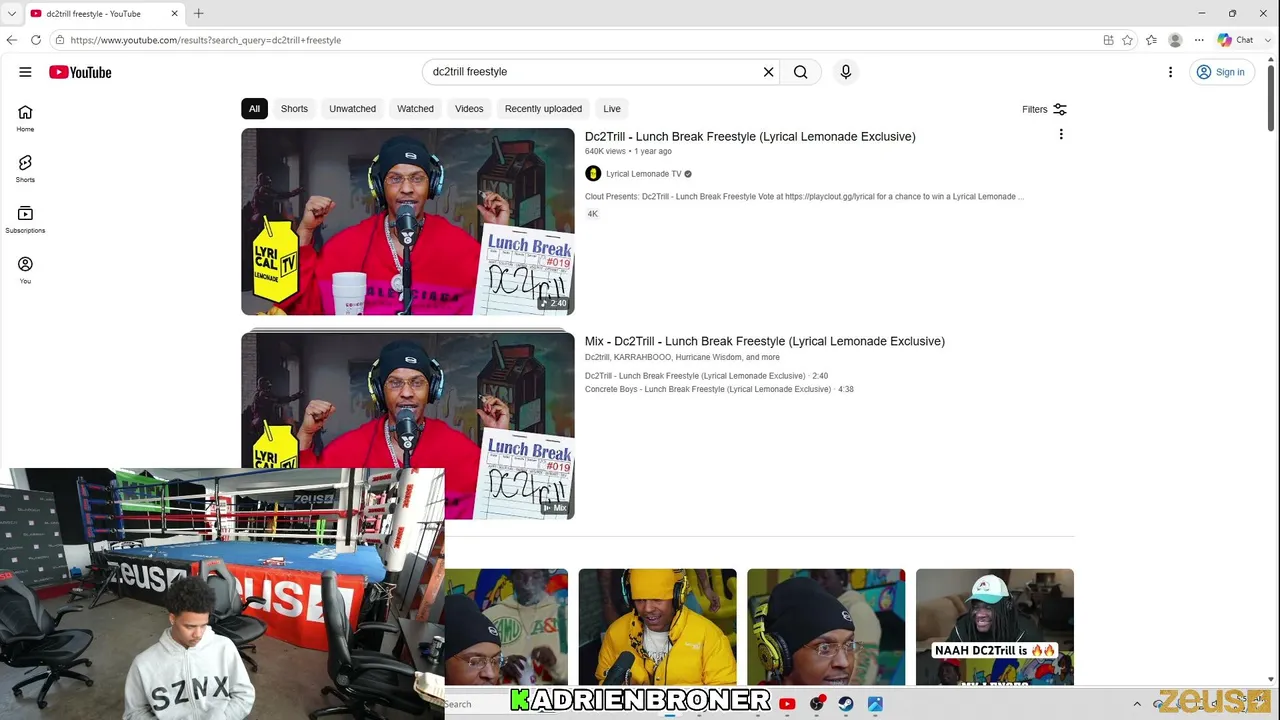
Task: Open Subscriptions in the sidebar
Action: click(x=25, y=219)
